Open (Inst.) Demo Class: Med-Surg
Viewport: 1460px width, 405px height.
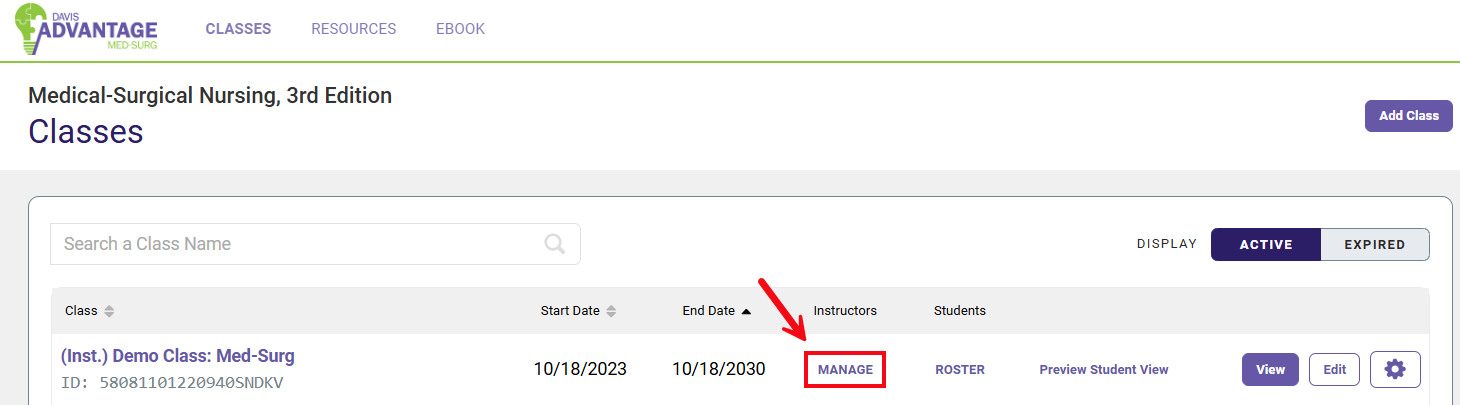point(178,356)
